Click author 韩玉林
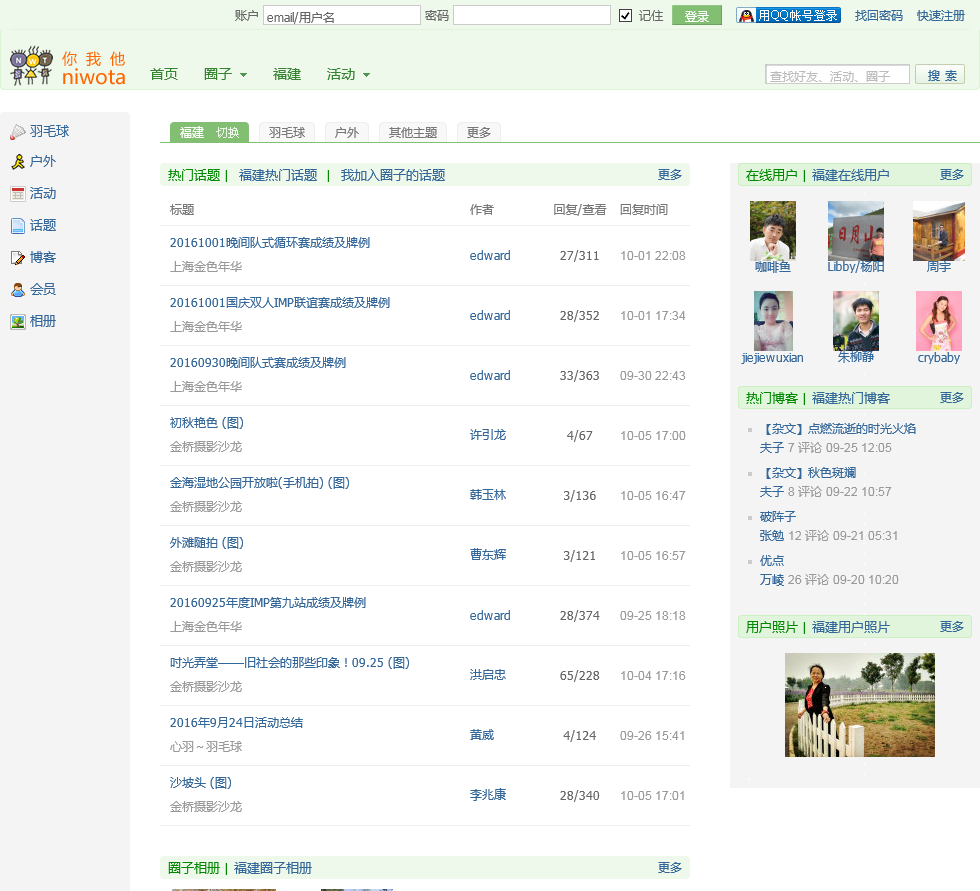Image resolution: width=980 pixels, height=891 pixels. point(488,495)
